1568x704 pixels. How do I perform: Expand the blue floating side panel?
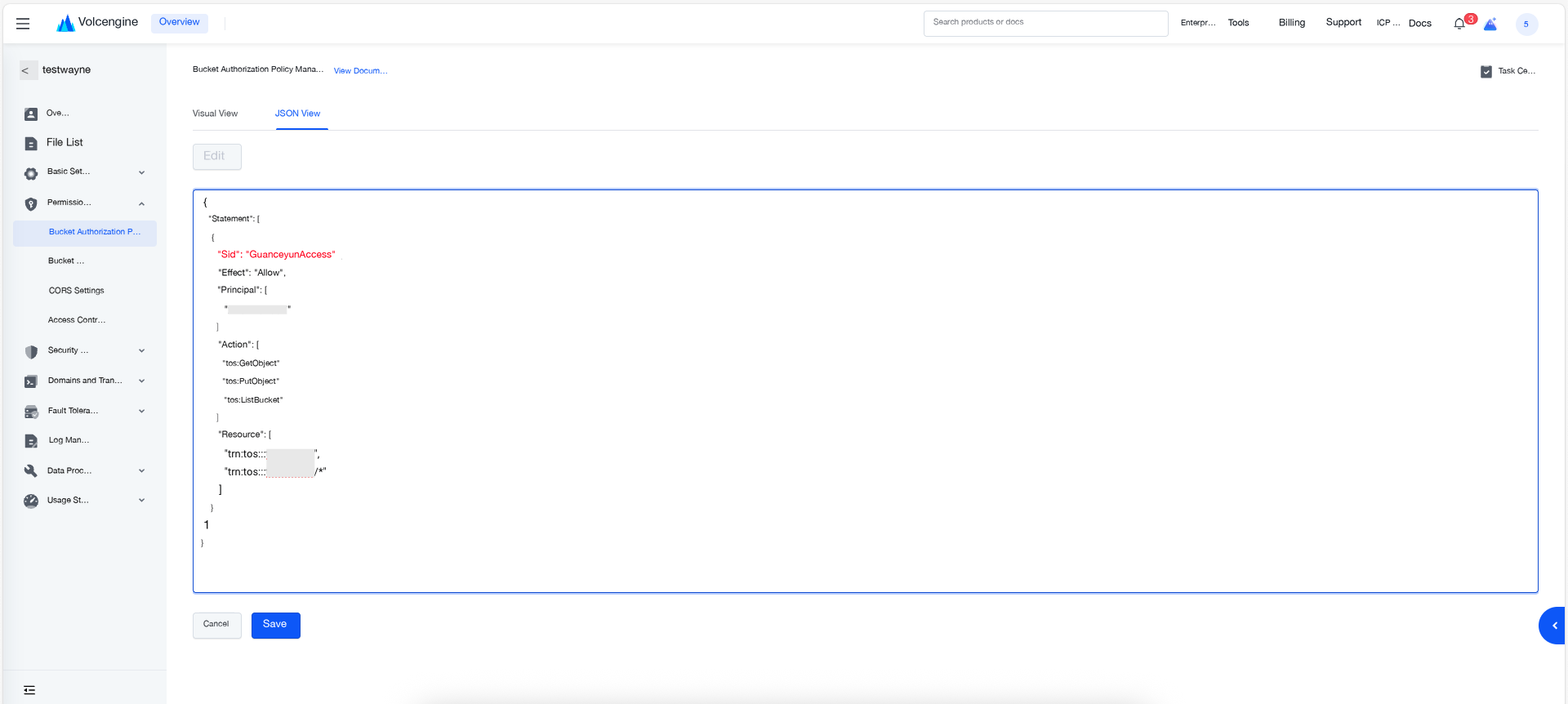(1553, 626)
